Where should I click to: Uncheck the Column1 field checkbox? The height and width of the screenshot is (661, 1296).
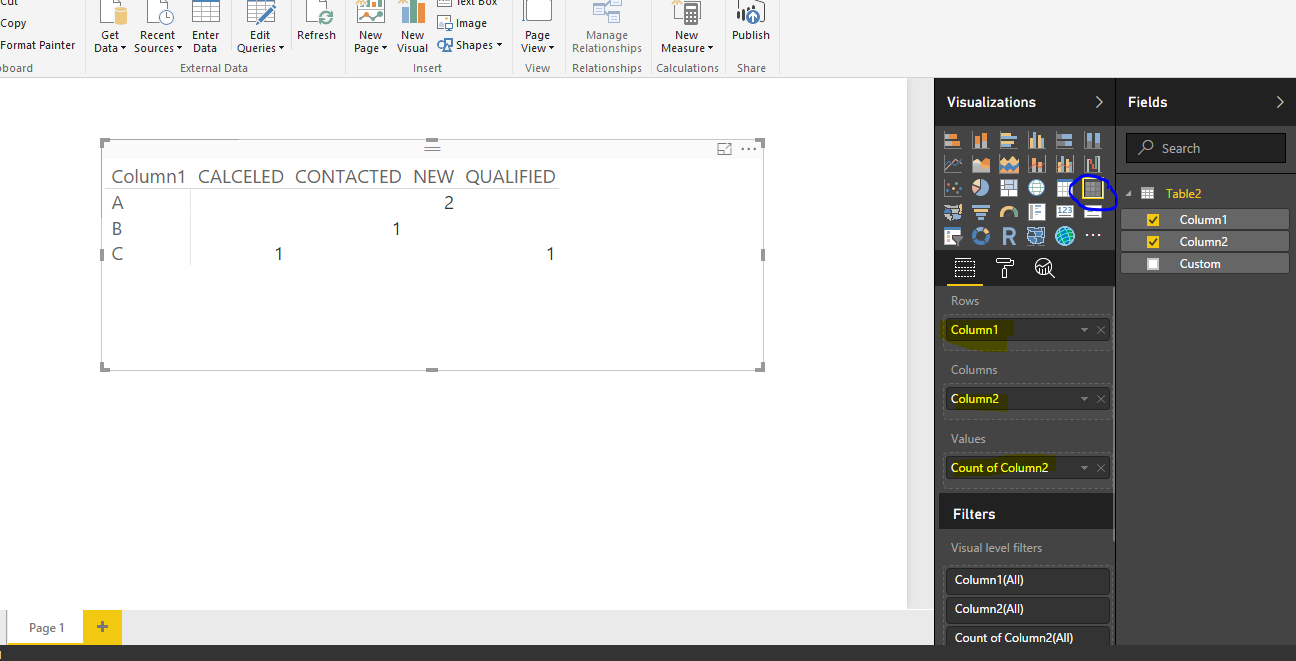[1153, 220]
